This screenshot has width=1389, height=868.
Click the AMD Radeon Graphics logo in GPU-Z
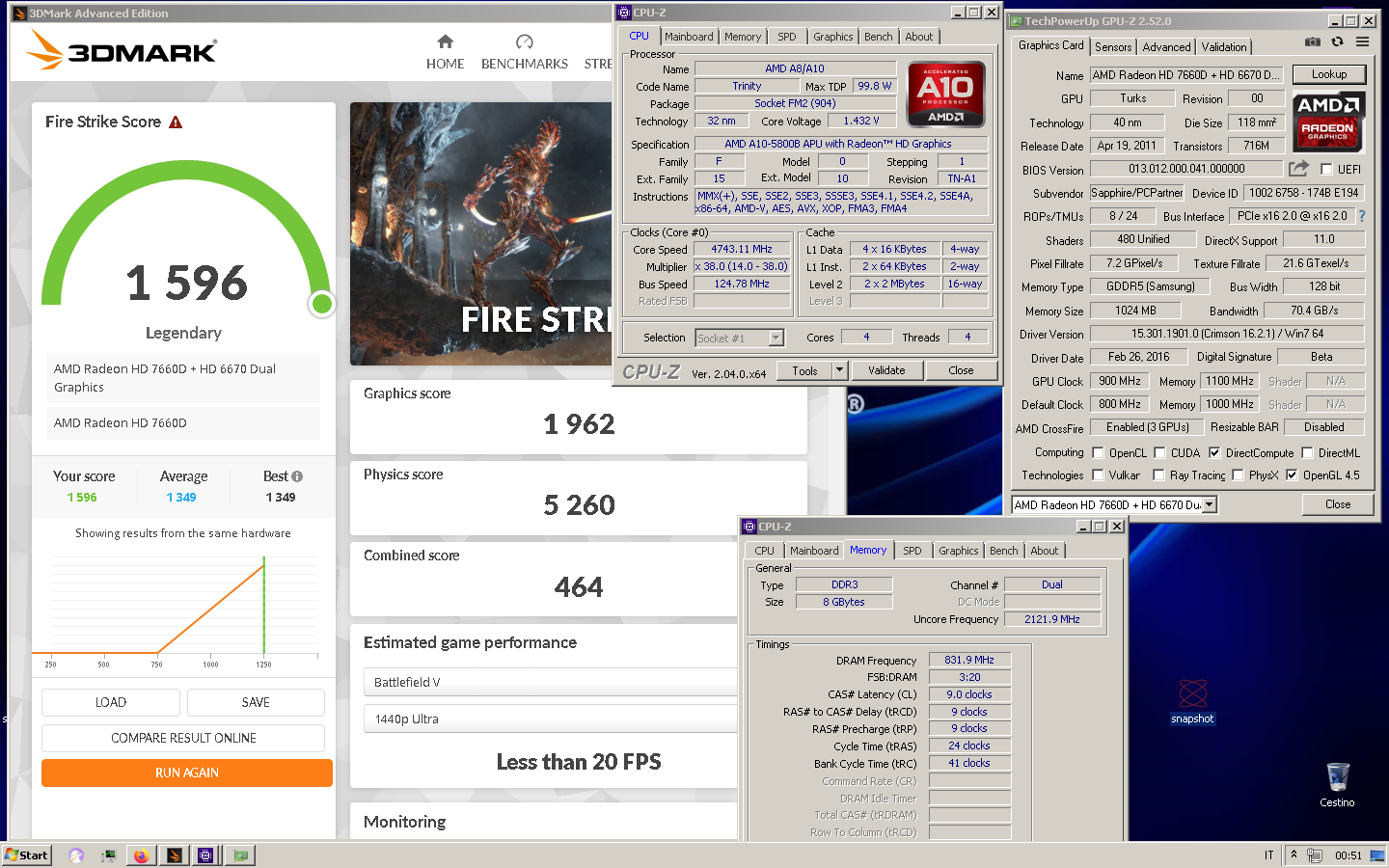coord(1327,122)
